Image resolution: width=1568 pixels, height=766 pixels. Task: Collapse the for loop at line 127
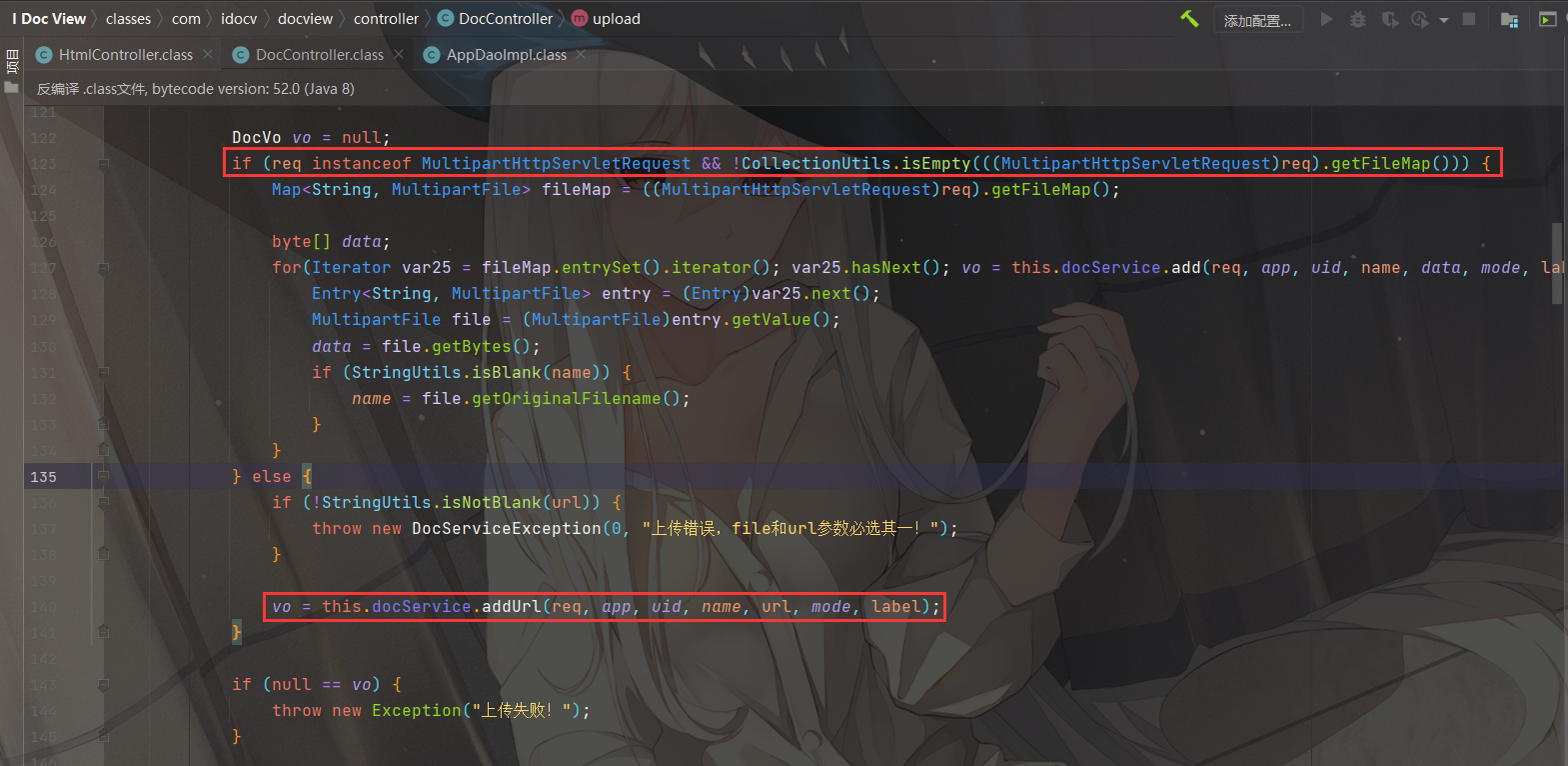(x=103, y=267)
